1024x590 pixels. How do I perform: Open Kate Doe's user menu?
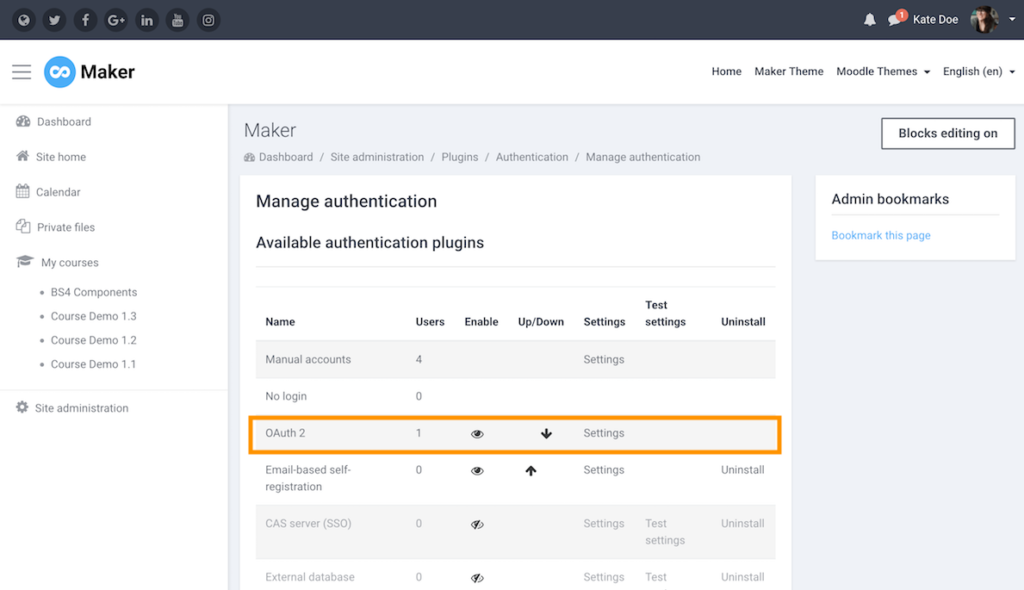[935, 19]
